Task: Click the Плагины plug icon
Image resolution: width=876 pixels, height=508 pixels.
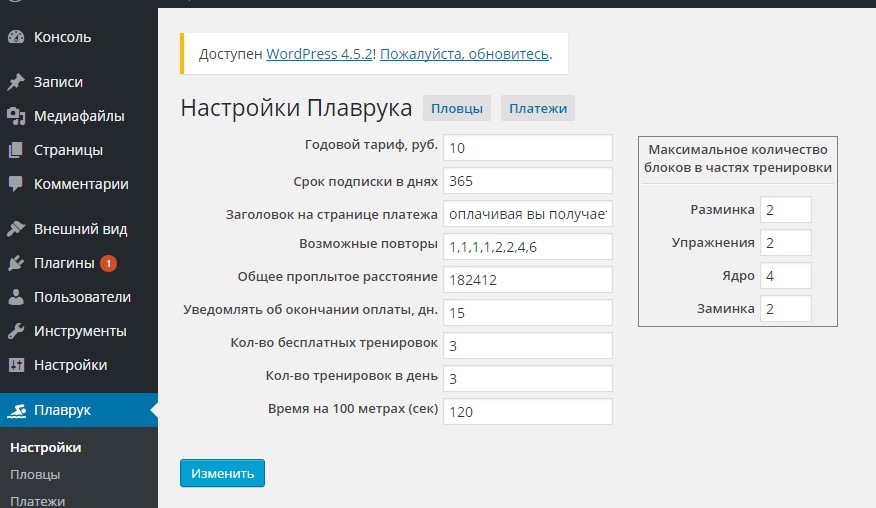Action: point(16,263)
